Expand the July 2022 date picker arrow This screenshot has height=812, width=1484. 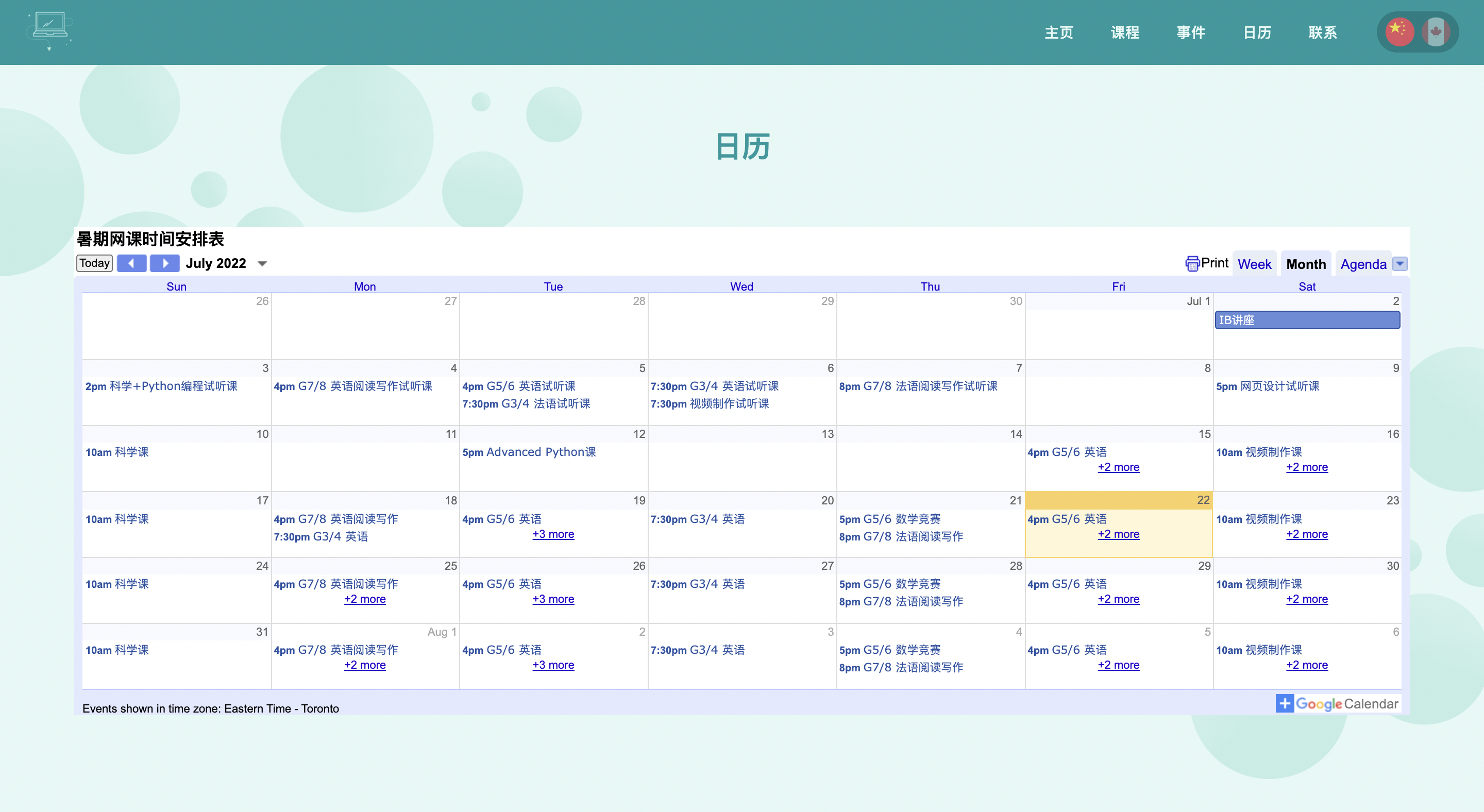262,264
